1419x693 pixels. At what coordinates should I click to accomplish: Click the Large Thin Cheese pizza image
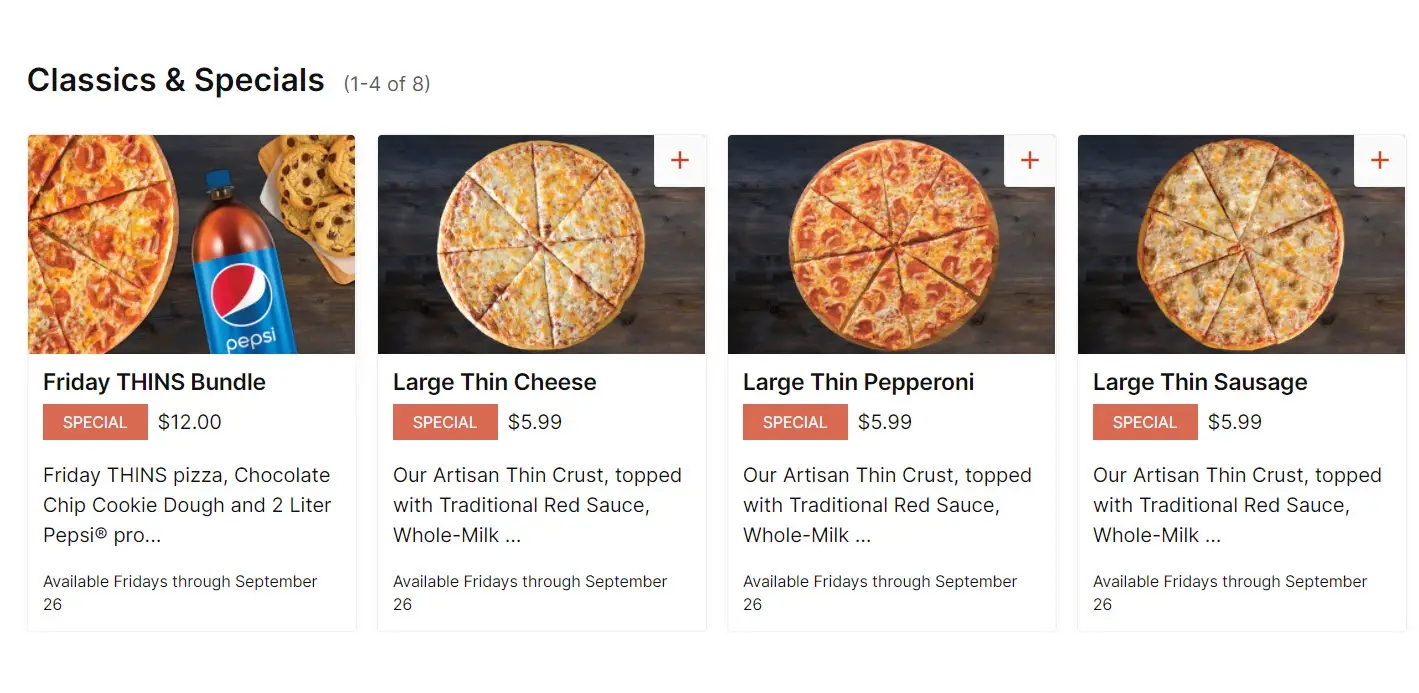[x=541, y=244]
